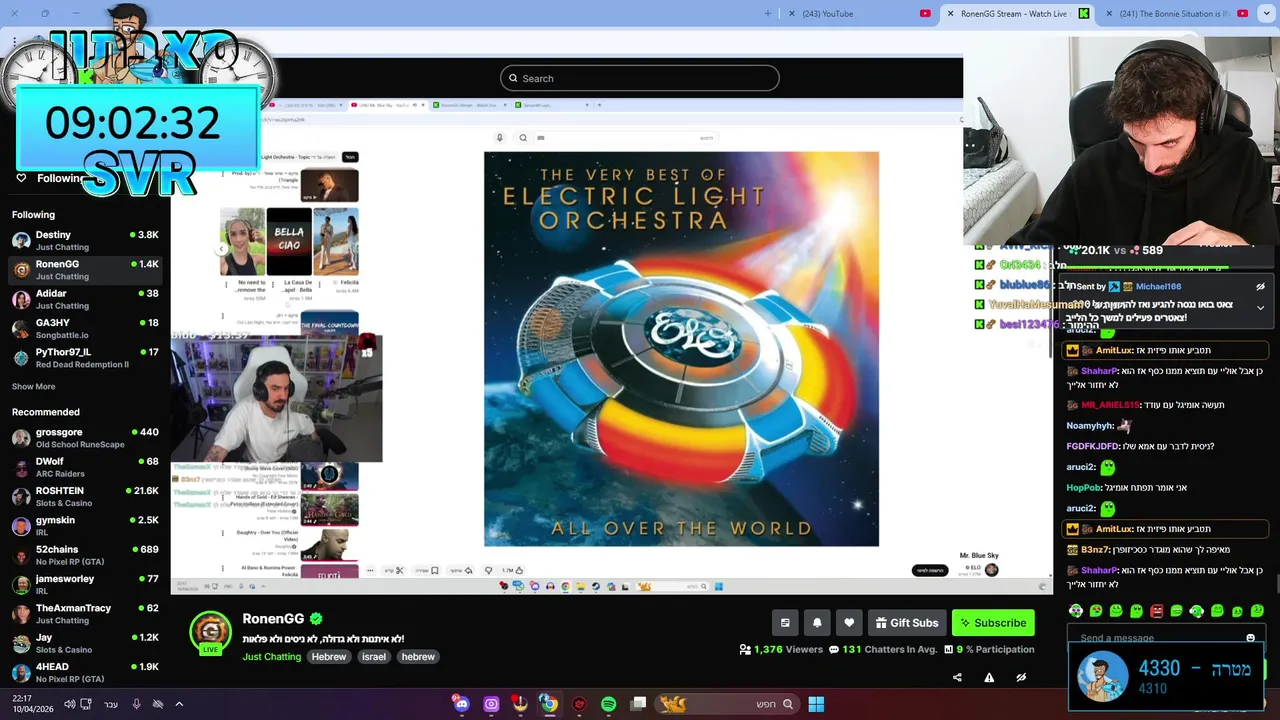The height and width of the screenshot is (720, 1280).
Task: Open the עבר language switcher in taskbar
Action: pyautogui.click(x=111, y=704)
